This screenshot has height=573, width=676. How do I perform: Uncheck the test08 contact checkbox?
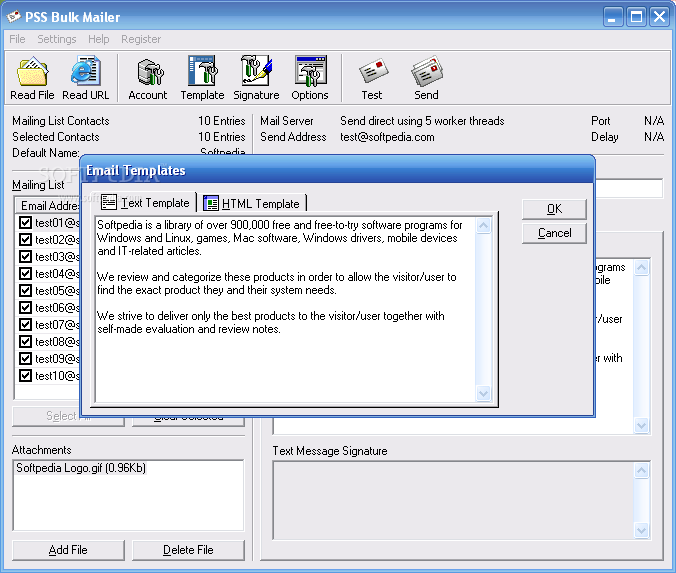click(25, 341)
